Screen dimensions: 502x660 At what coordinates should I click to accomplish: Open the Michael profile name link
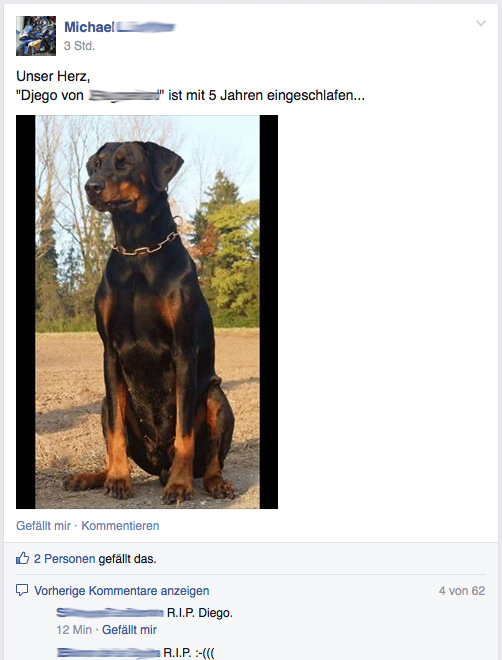(120, 27)
